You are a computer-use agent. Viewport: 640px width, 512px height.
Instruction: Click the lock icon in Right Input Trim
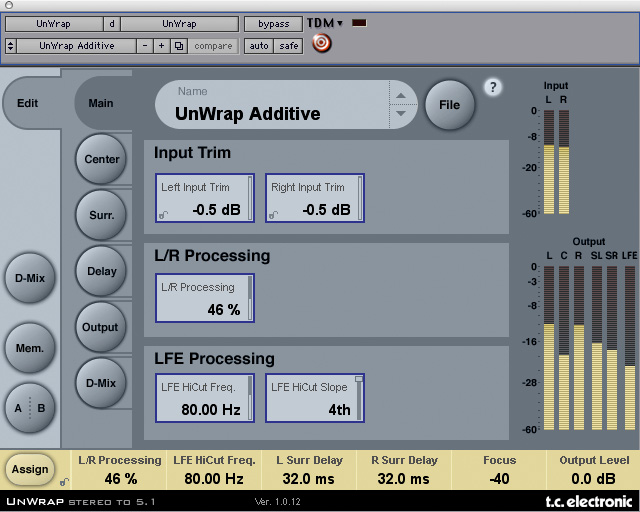272,214
